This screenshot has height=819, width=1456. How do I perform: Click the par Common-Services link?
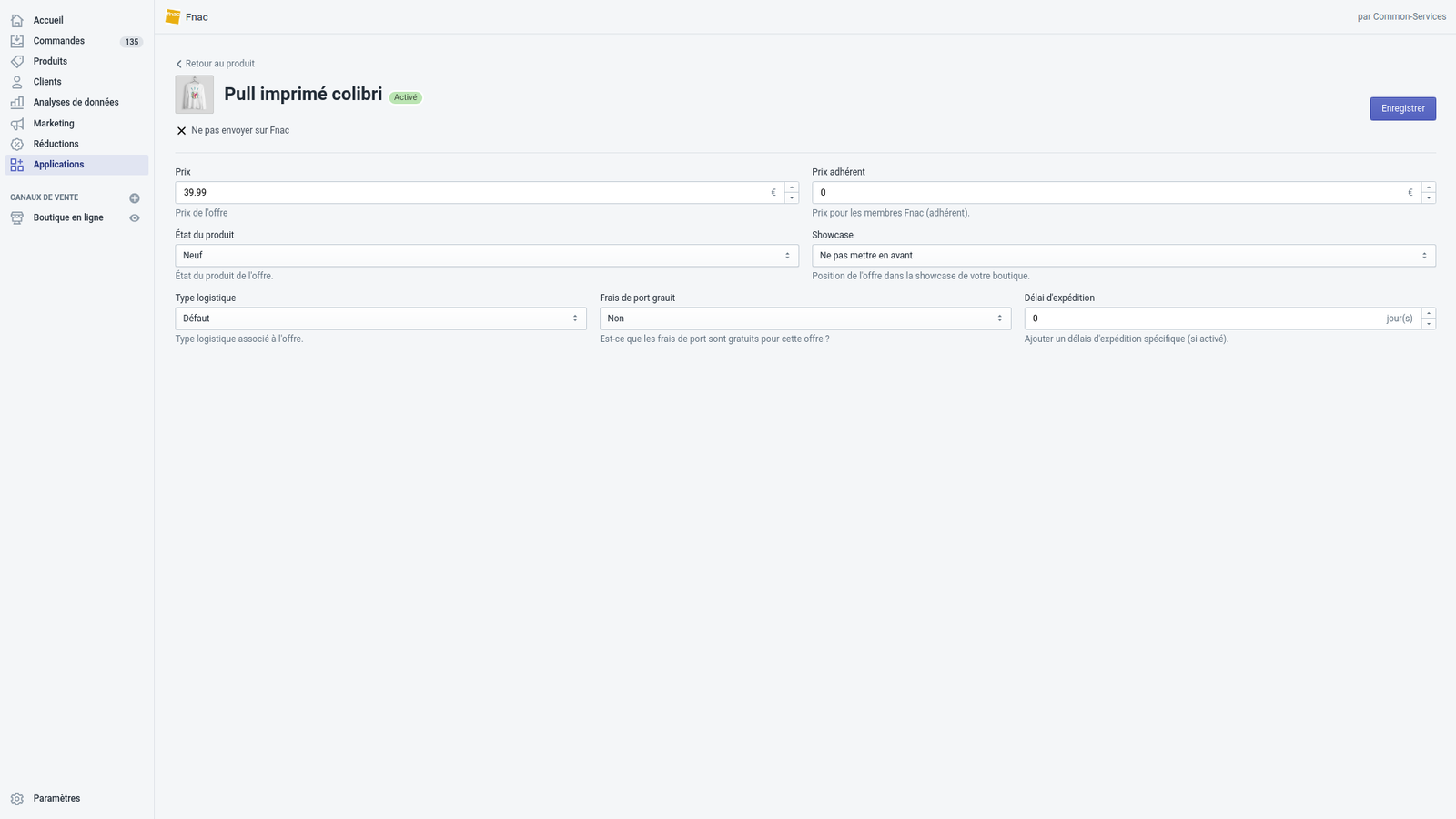[1401, 16]
